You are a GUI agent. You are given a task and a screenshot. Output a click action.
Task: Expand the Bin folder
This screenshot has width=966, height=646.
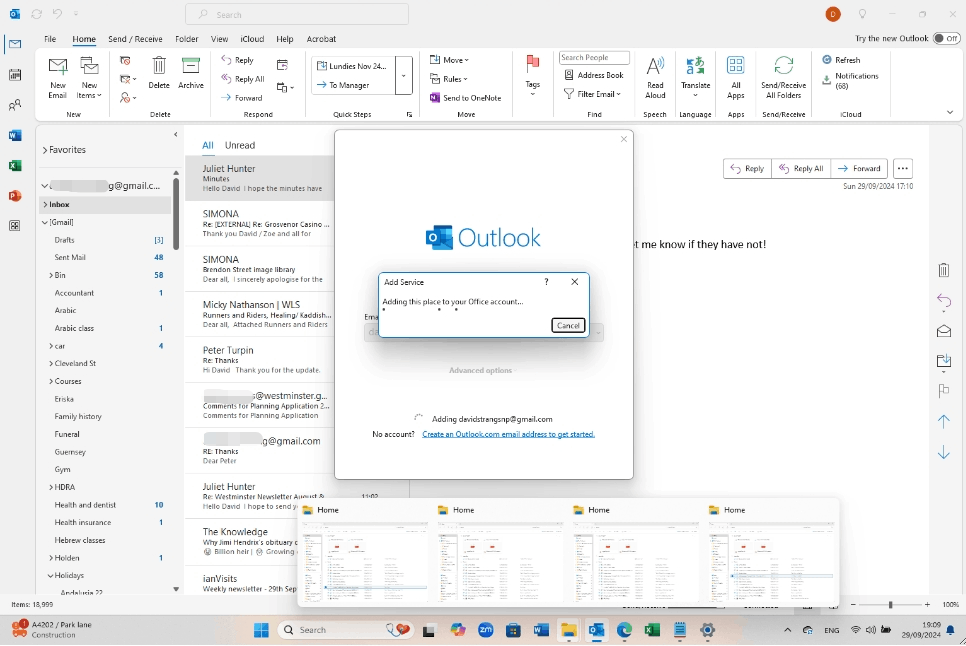tap(51, 275)
